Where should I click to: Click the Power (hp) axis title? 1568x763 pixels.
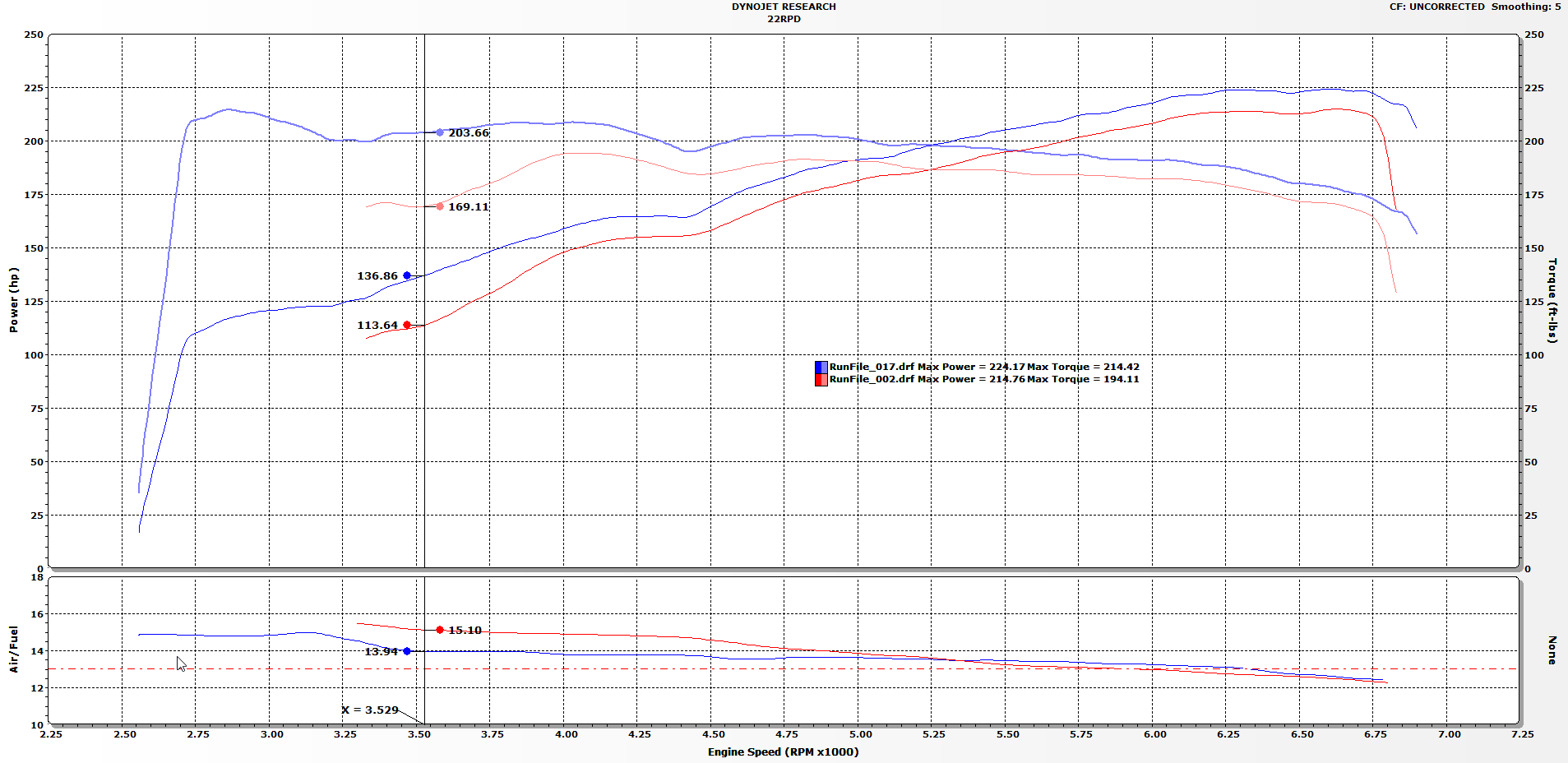[13, 300]
